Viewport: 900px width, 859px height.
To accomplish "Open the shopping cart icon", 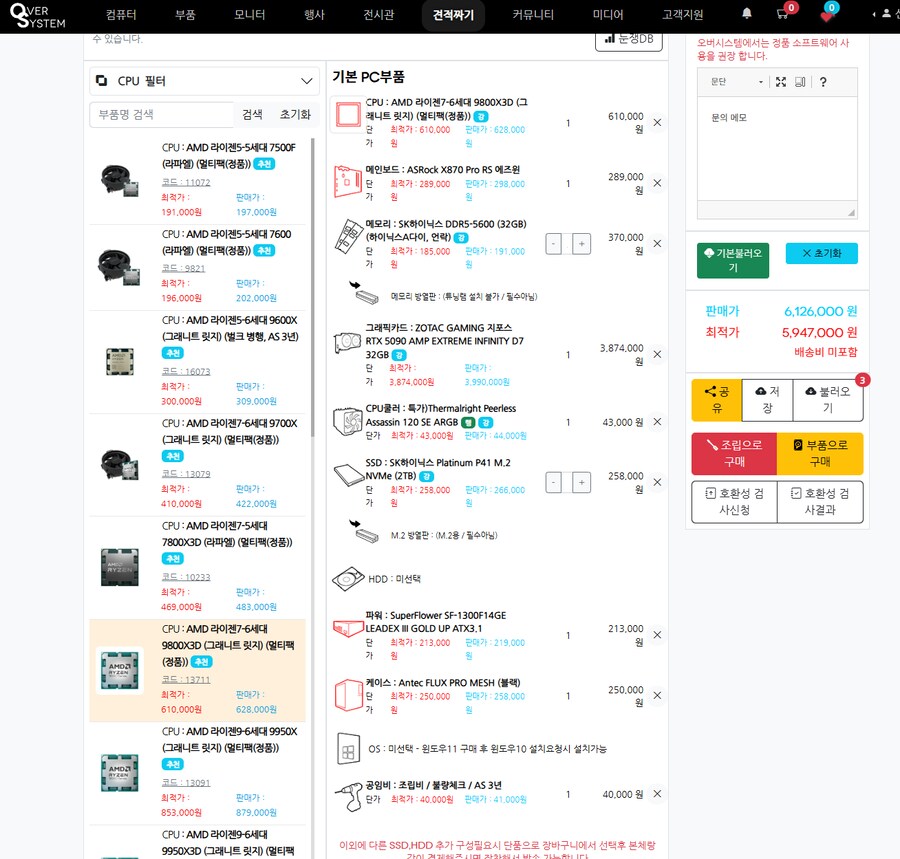I will [x=782, y=15].
